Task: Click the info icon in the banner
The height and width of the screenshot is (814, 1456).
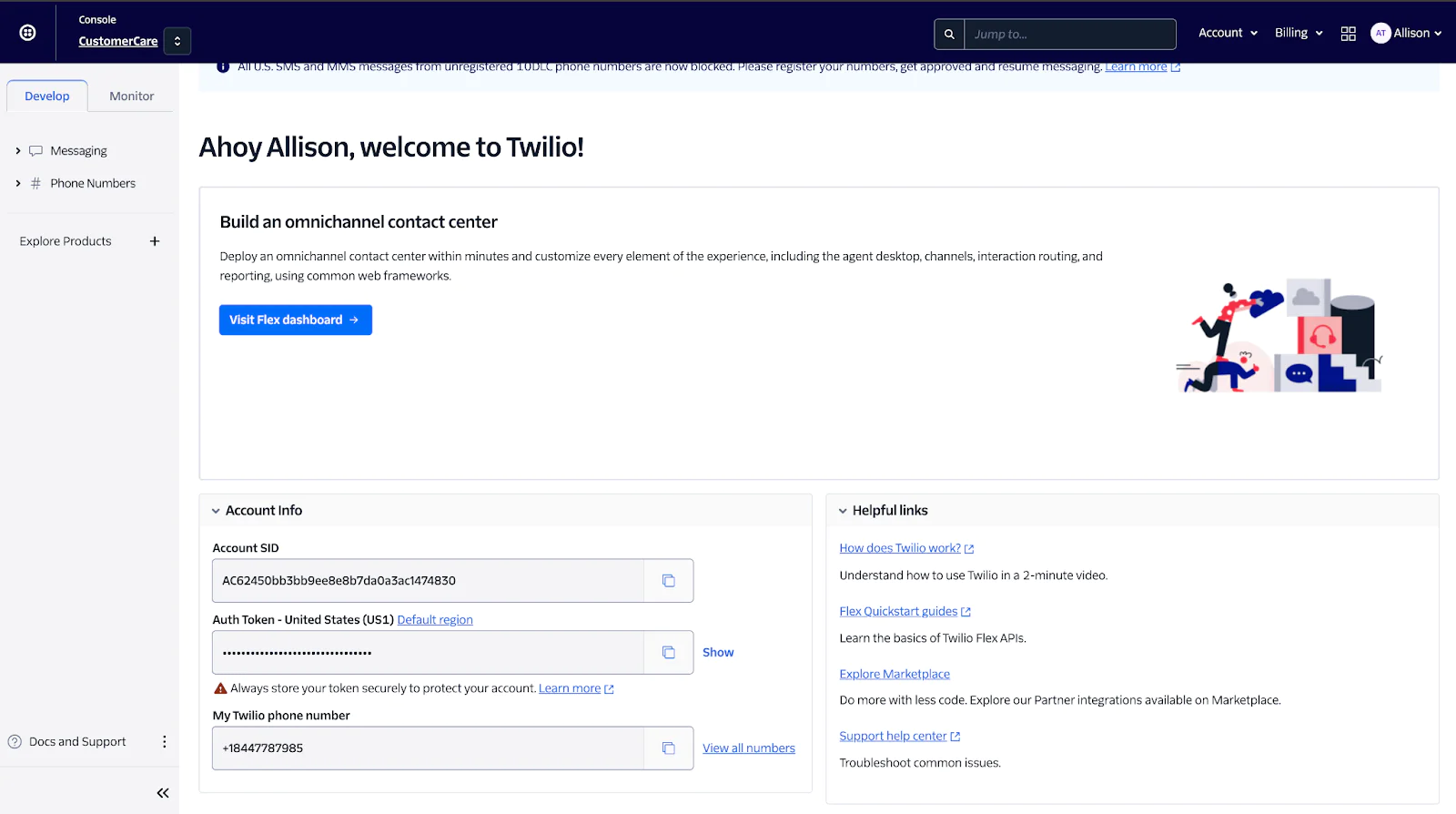Action: tap(223, 67)
